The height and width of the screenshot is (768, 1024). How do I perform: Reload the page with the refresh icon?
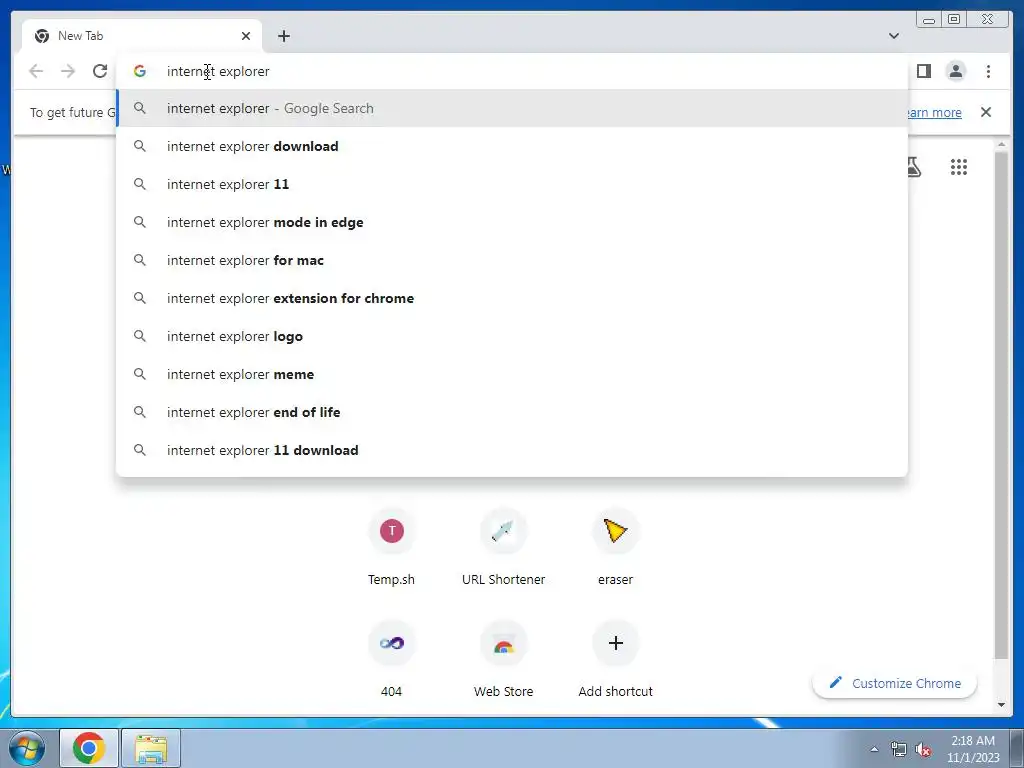click(x=100, y=71)
